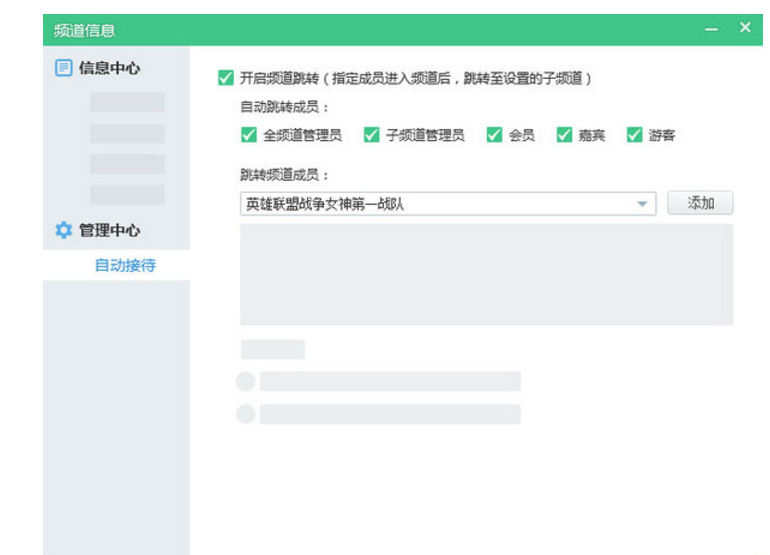
Task: Click the 管理中心 gear icon
Action: click(x=63, y=230)
